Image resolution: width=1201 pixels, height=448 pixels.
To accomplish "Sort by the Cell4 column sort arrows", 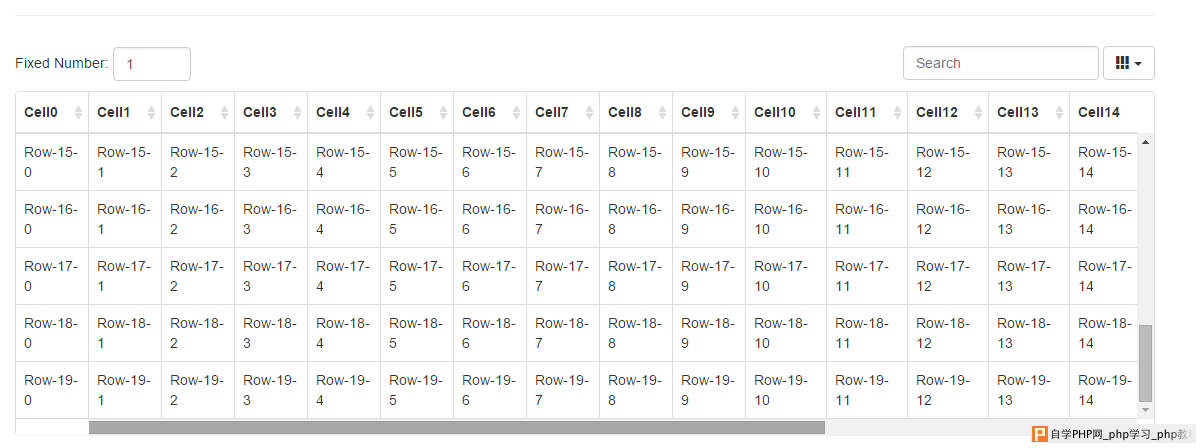I will pos(371,113).
